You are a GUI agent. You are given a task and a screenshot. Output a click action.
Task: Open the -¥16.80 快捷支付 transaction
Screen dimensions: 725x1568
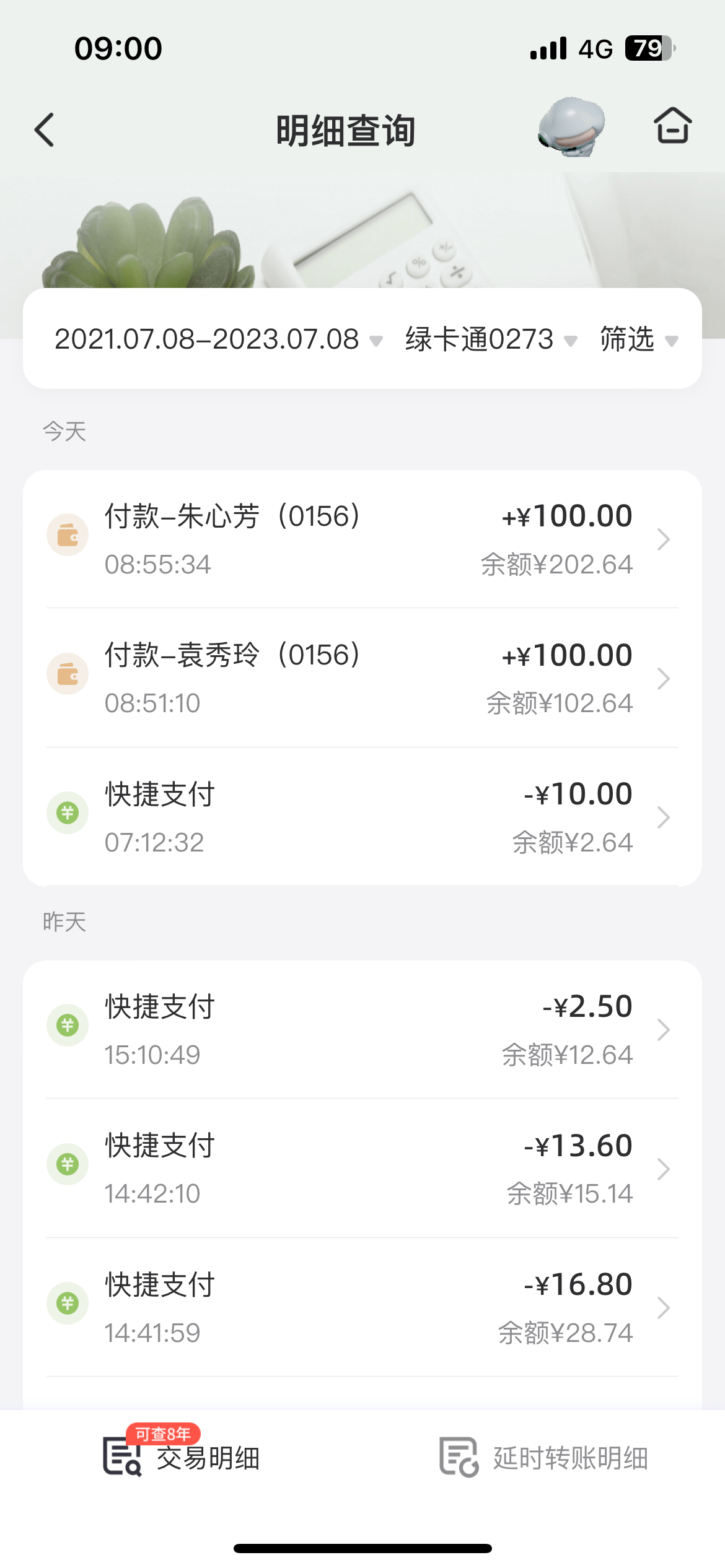(x=362, y=1307)
